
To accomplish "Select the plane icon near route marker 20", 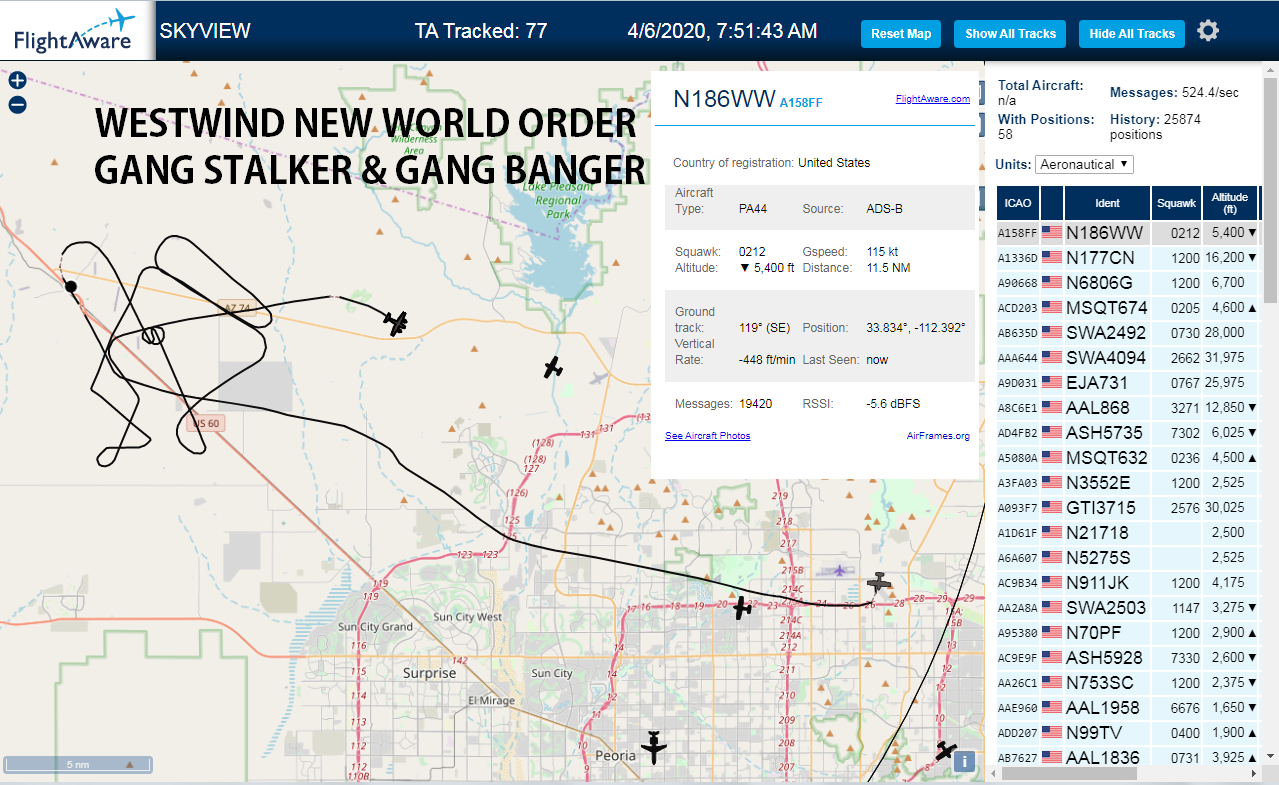I will click(x=742, y=607).
